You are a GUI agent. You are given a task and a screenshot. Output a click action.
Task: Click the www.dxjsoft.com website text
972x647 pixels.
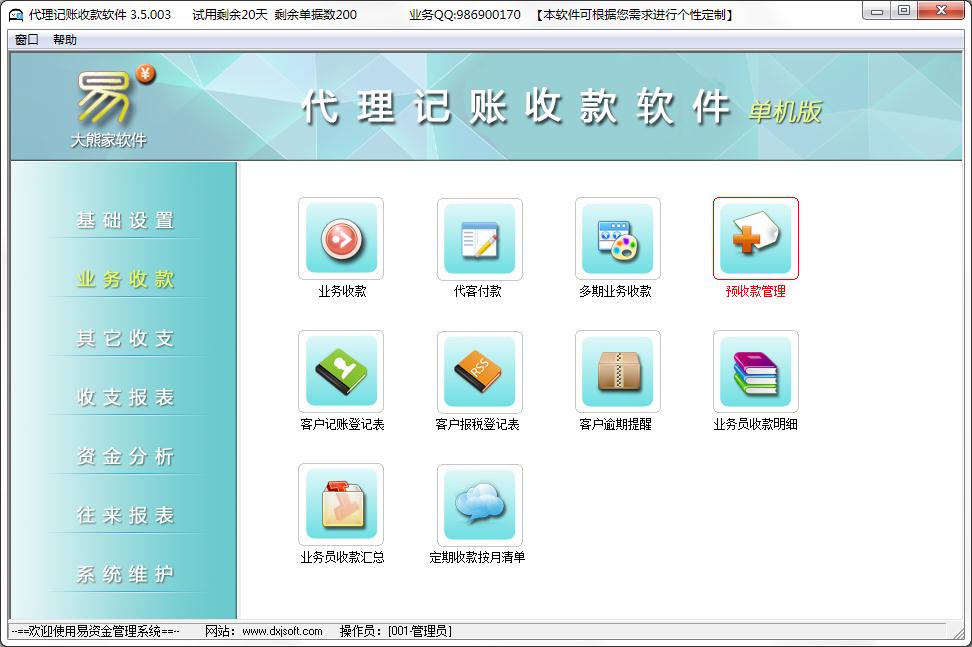[x=282, y=632]
